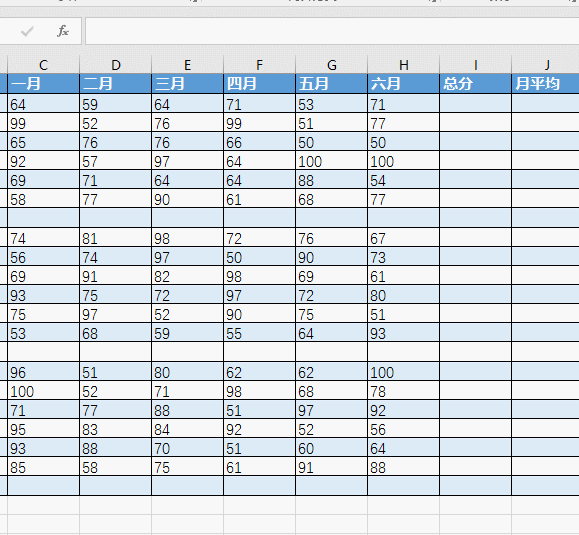Select column G header
579x535 pixels.
[332, 65]
